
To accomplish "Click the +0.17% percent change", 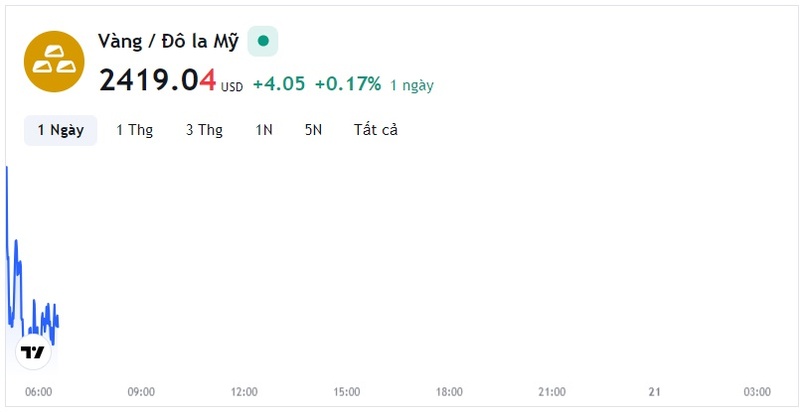I will pyautogui.click(x=348, y=84).
